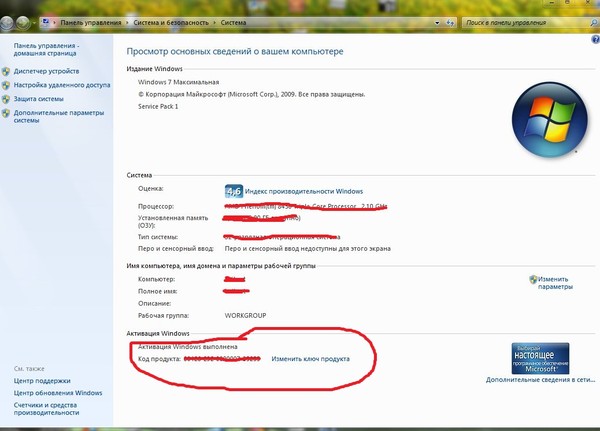This screenshot has height=431, width=600.
Task: Click the Forward navigation arrow button
Action: pyautogui.click(x=23, y=23)
